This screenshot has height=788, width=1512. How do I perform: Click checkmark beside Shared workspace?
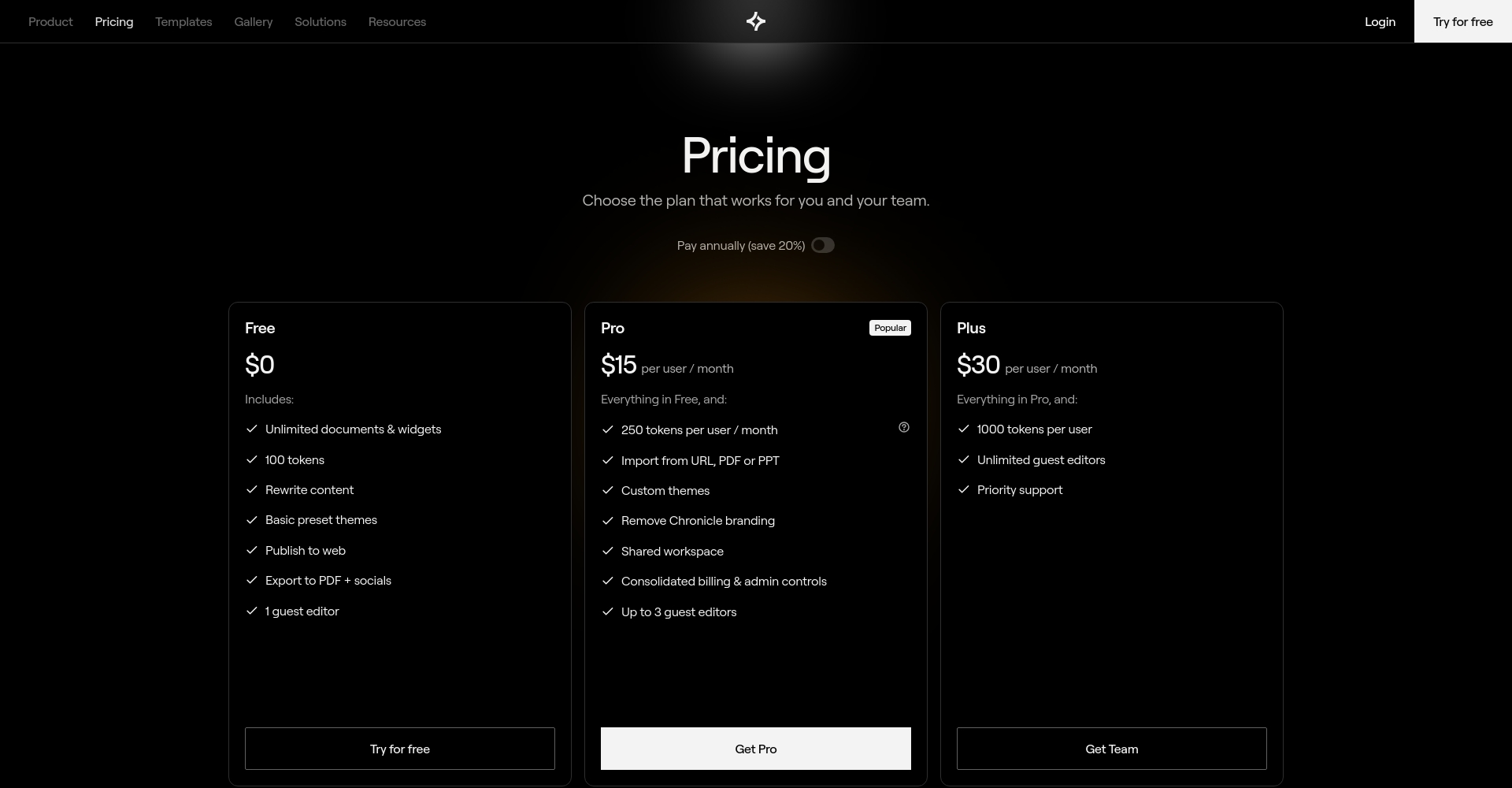[608, 551]
